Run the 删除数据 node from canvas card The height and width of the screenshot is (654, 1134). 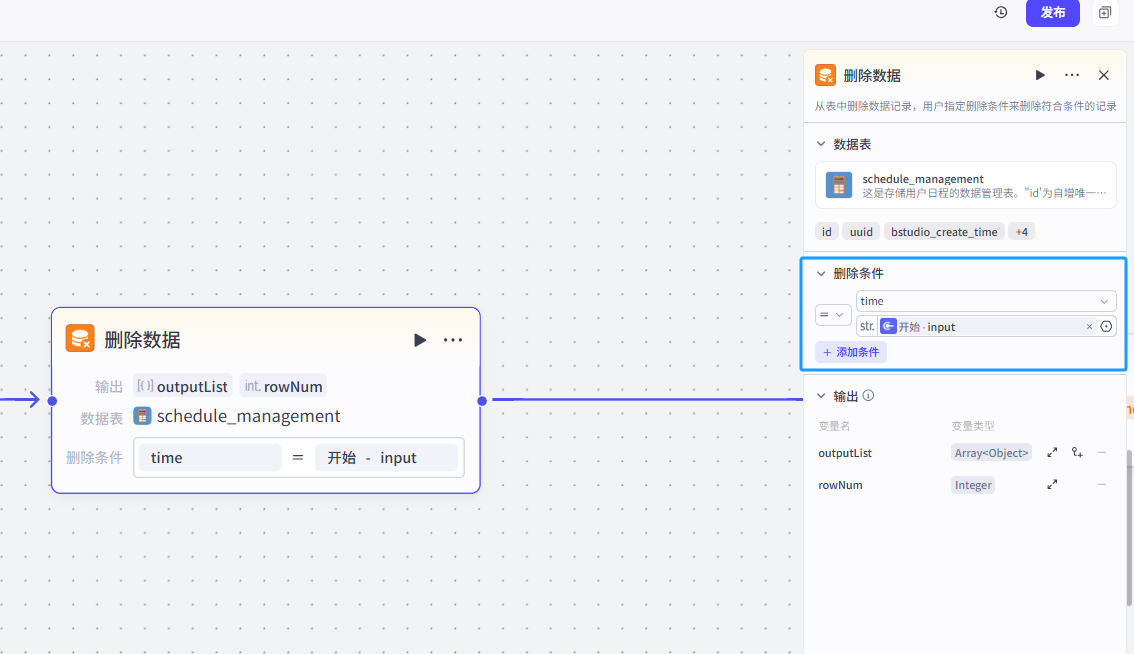[420, 340]
